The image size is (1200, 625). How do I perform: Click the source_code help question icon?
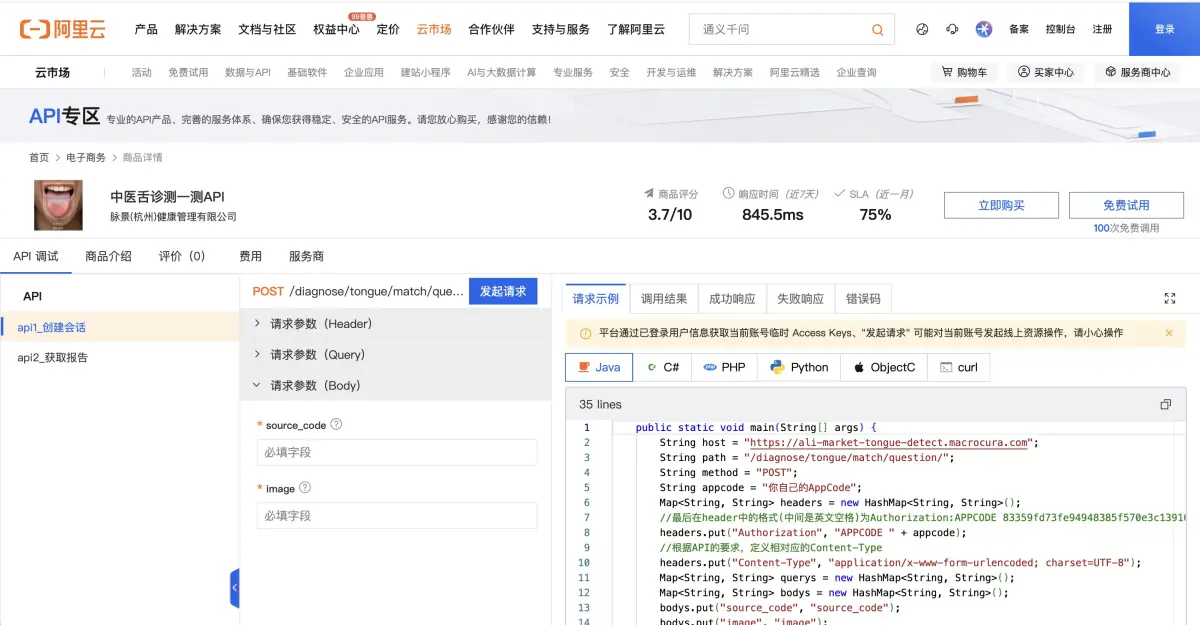(x=336, y=424)
